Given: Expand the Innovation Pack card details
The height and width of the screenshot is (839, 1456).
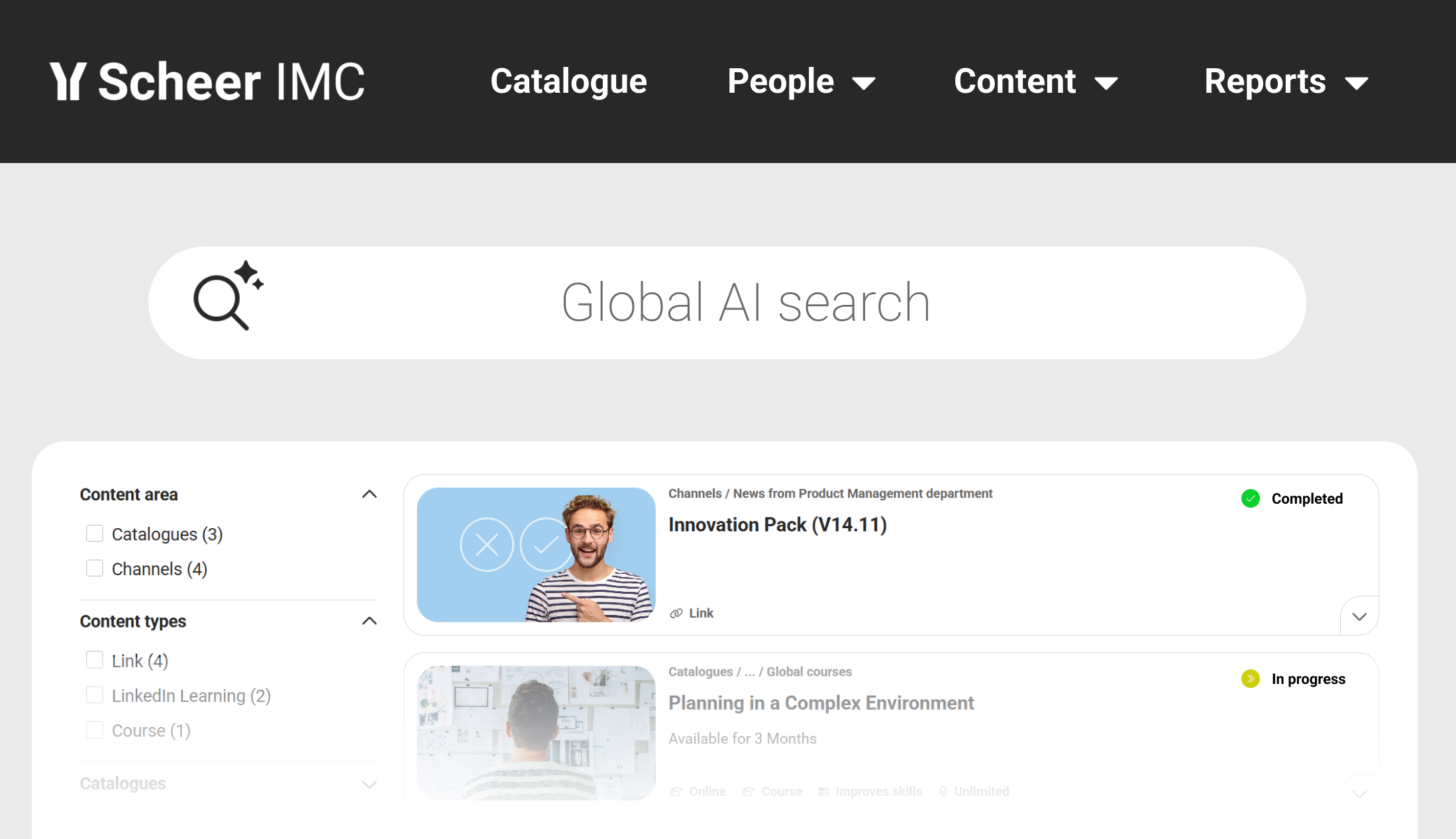Looking at the screenshot, I should tap(1359, 616).
